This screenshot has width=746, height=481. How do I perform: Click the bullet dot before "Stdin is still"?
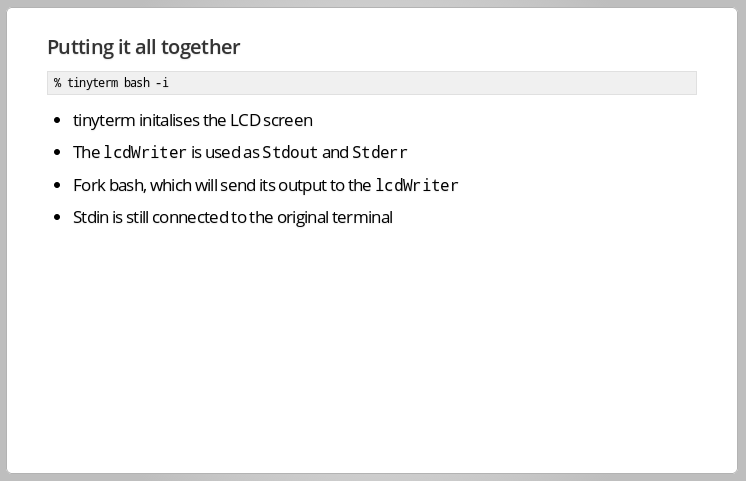pyautogui.click(x=58, y=217)
